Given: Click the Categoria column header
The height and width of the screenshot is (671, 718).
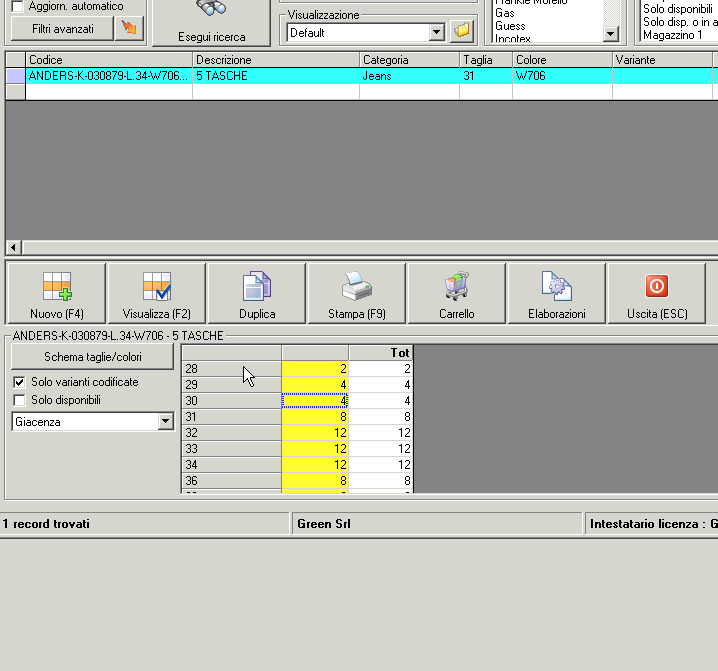Looking at the screenshot, I should point(408,60).
